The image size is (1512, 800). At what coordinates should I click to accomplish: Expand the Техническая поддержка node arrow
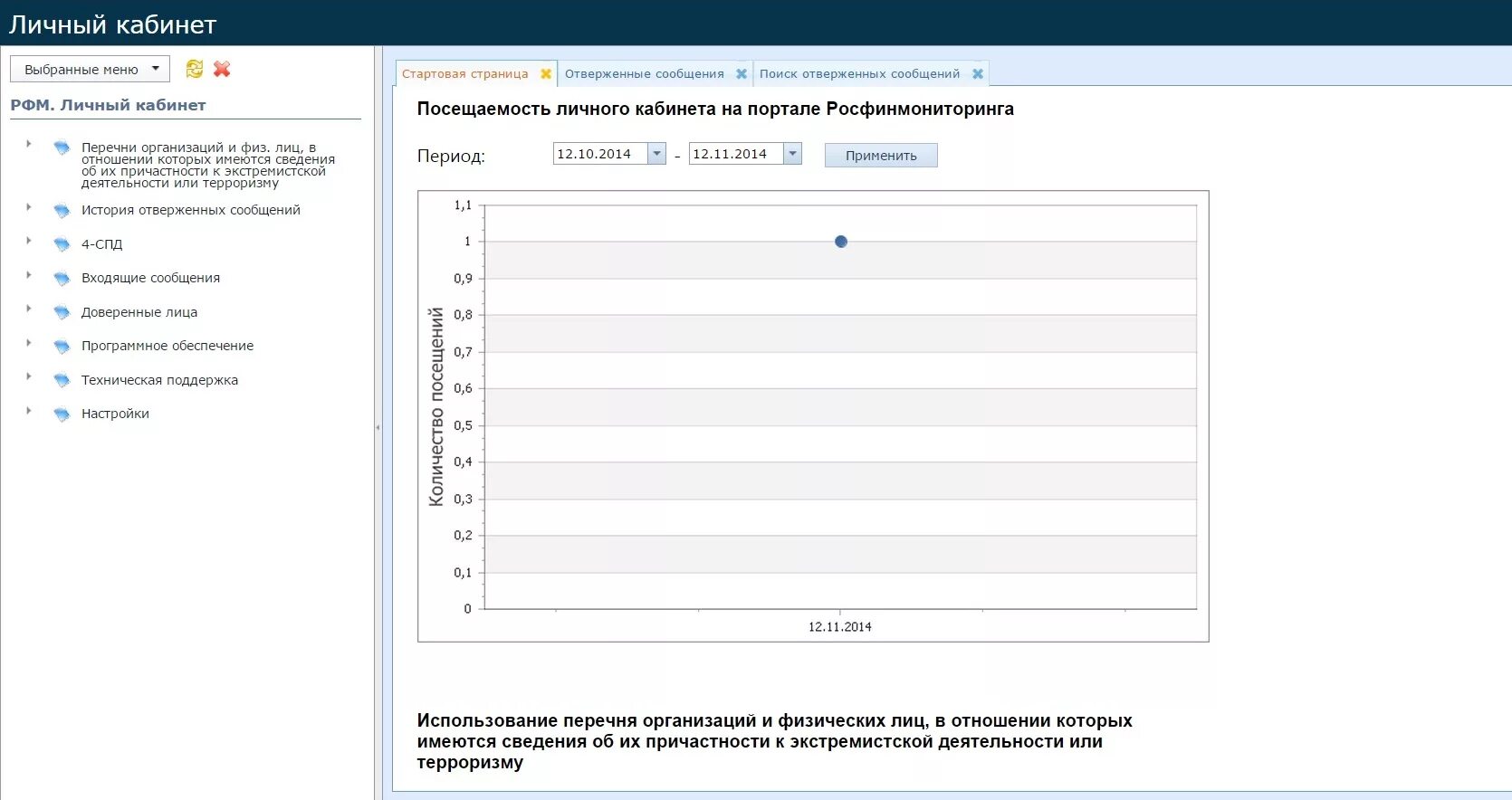[29, 376]
